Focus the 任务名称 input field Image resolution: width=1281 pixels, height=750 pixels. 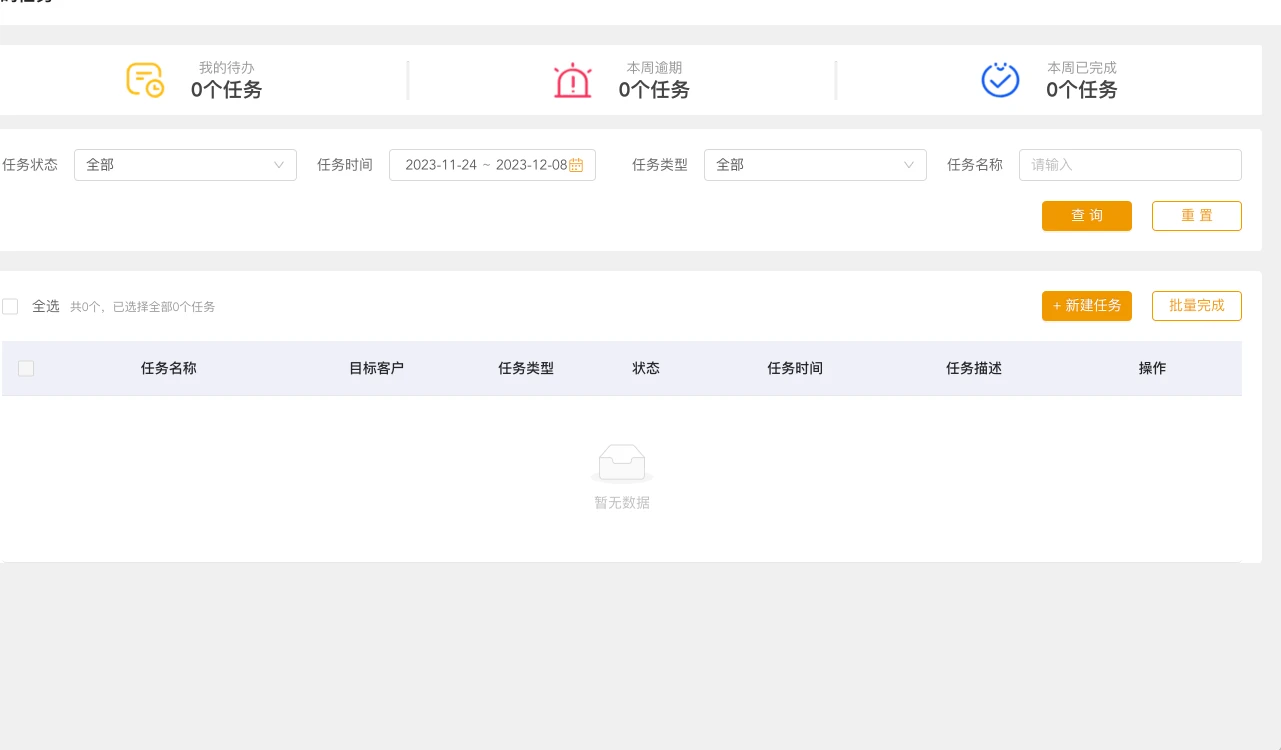pyautogui.click(x=1130, y=165)
